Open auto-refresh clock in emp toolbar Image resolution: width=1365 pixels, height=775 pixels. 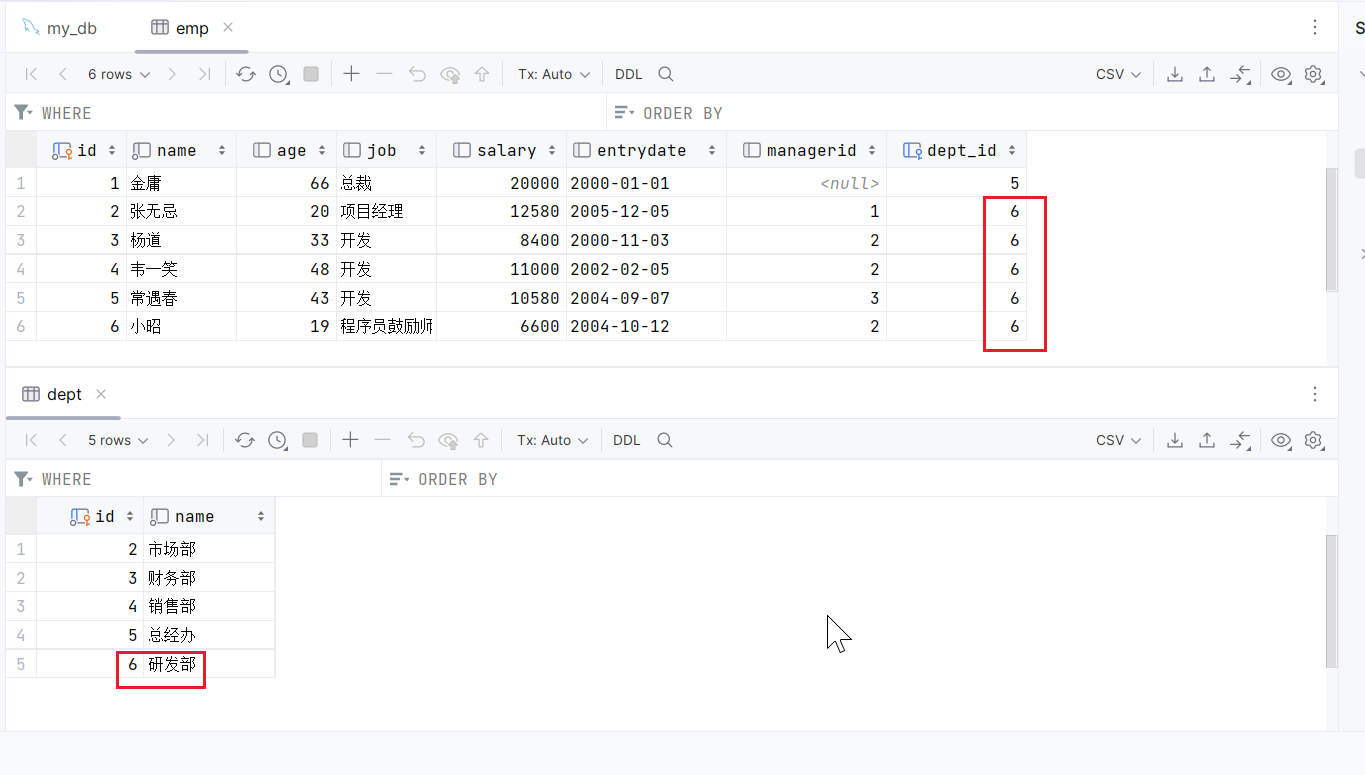click(279, 74)
